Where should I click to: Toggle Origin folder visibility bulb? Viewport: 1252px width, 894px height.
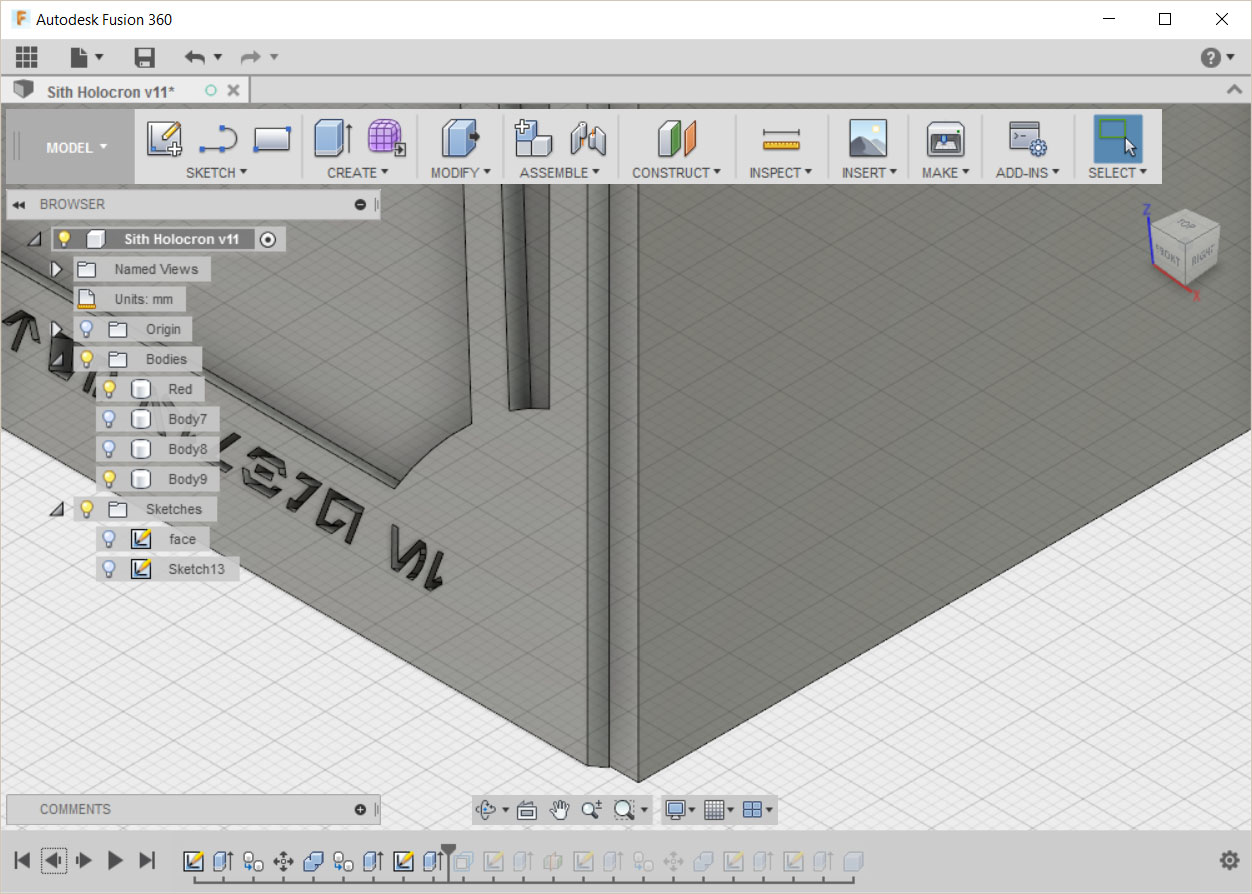pyautogui.click(x=87, y=329)
